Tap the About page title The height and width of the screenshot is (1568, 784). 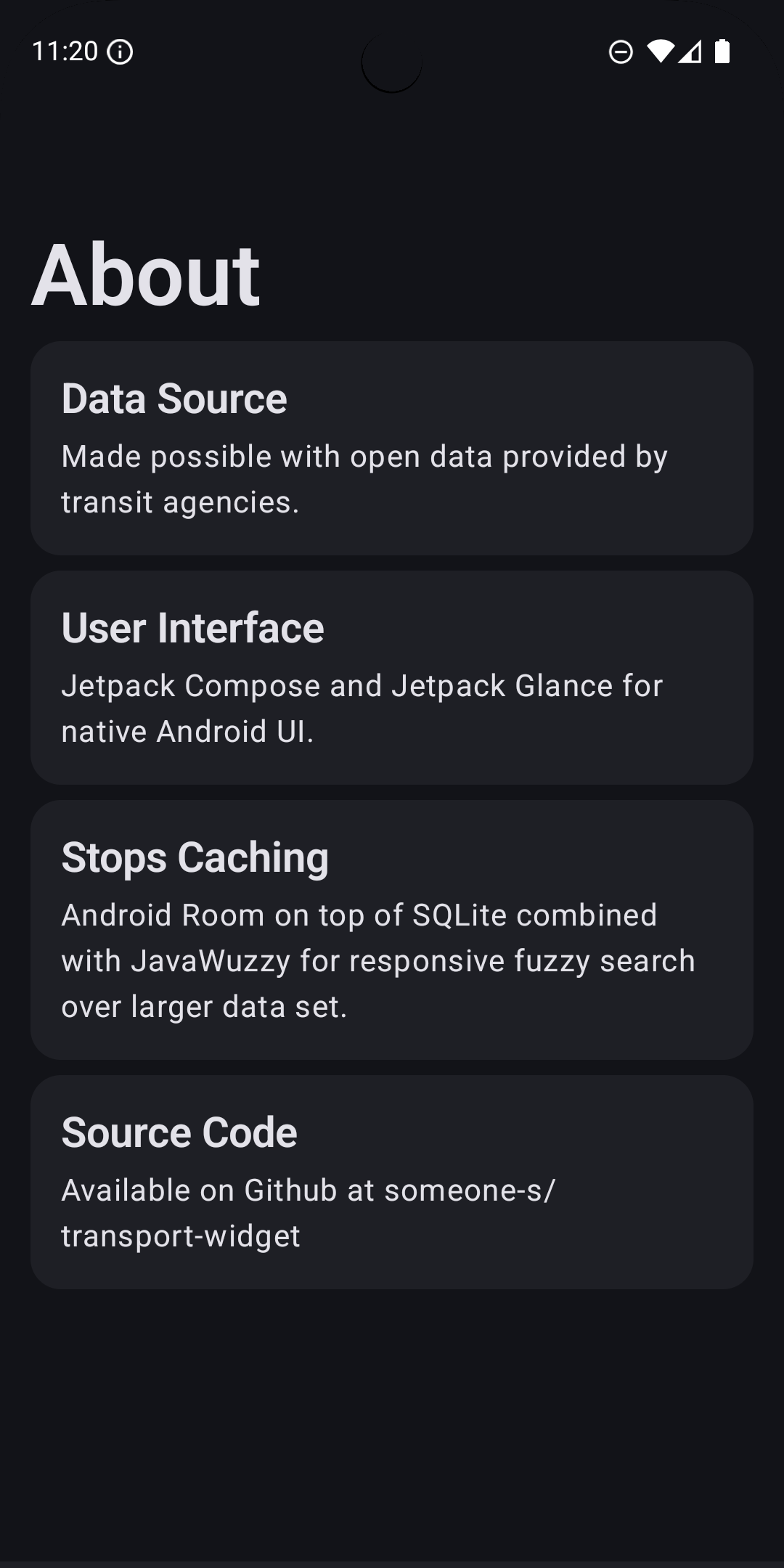coord(145,275)
